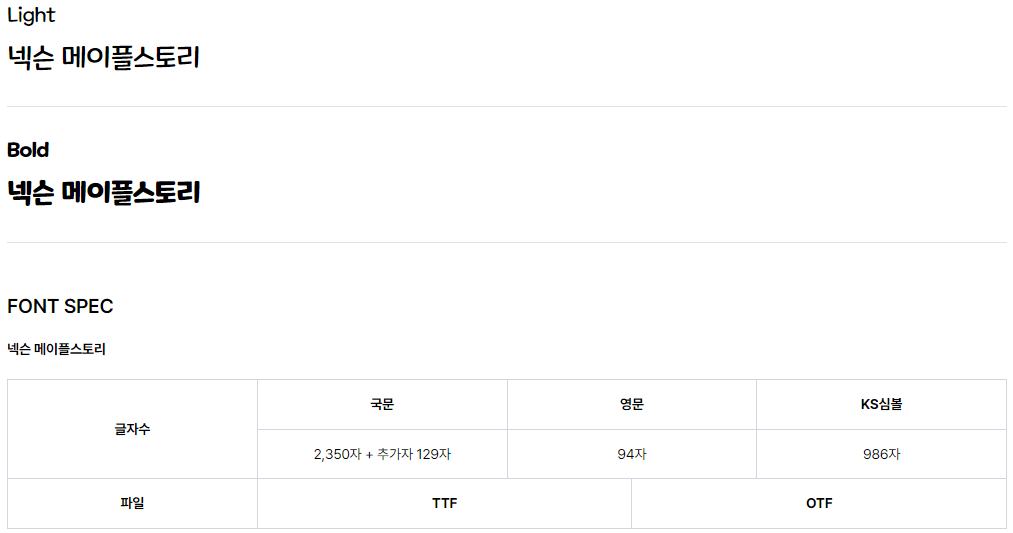This screenshot has width=1013, height=533.
Task: Click the 국문 column header
Action: (x=382, y=404)
